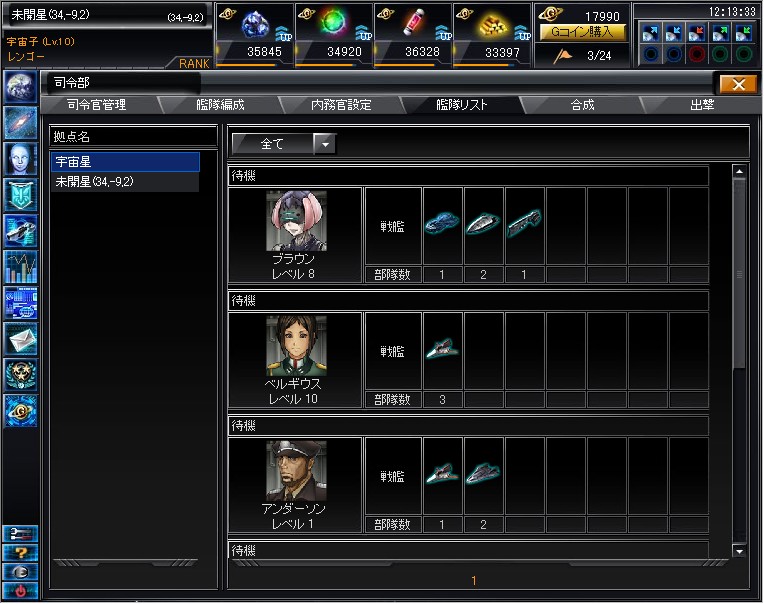The image size is (764, 604).
Task: Switch to the 合成 tab
Action: tap(582, 105)
